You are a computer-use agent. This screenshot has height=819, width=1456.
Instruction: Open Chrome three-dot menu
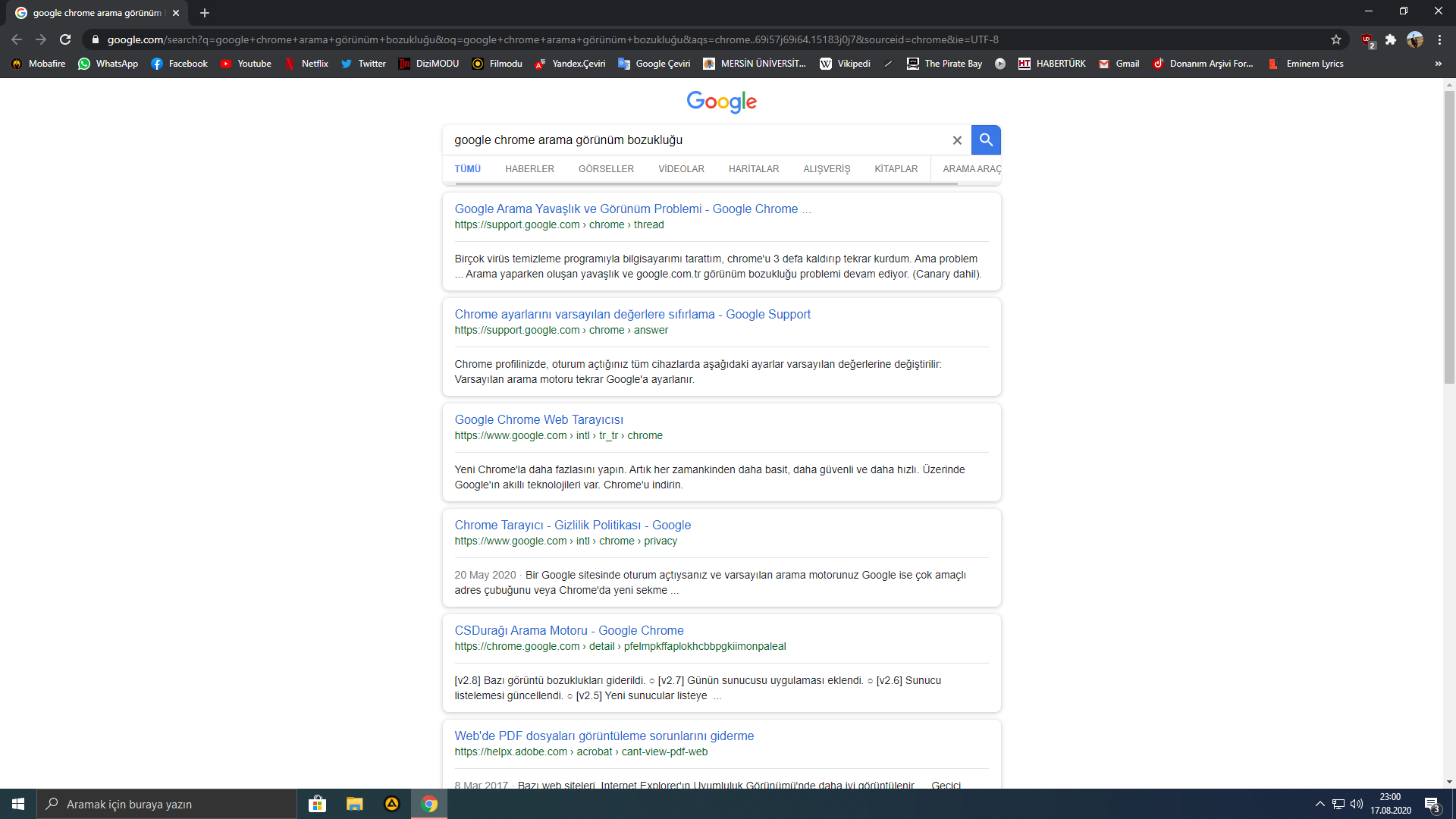1439,39
